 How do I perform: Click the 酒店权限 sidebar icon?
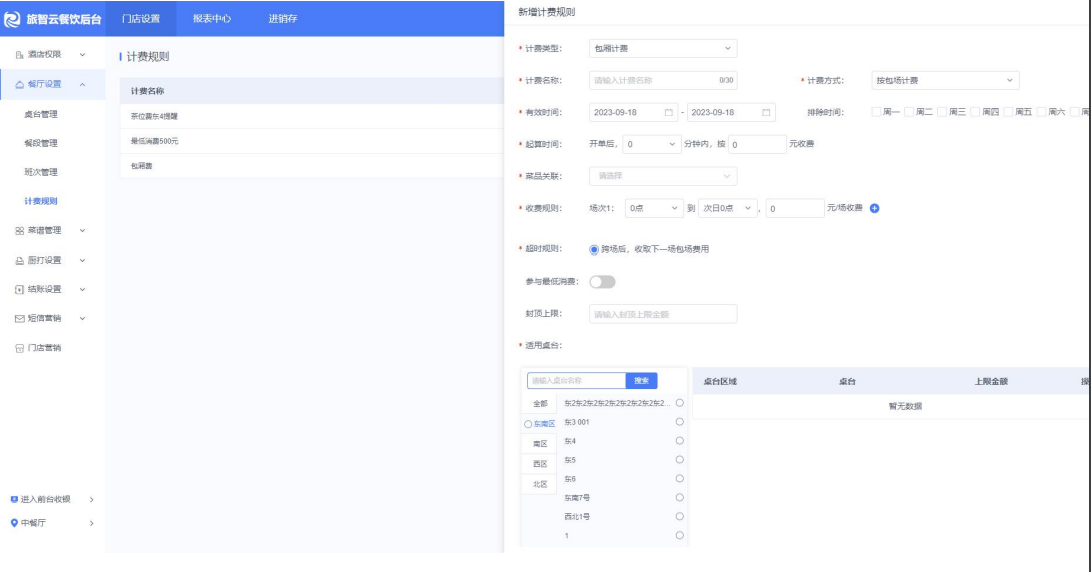coord(19,54)
